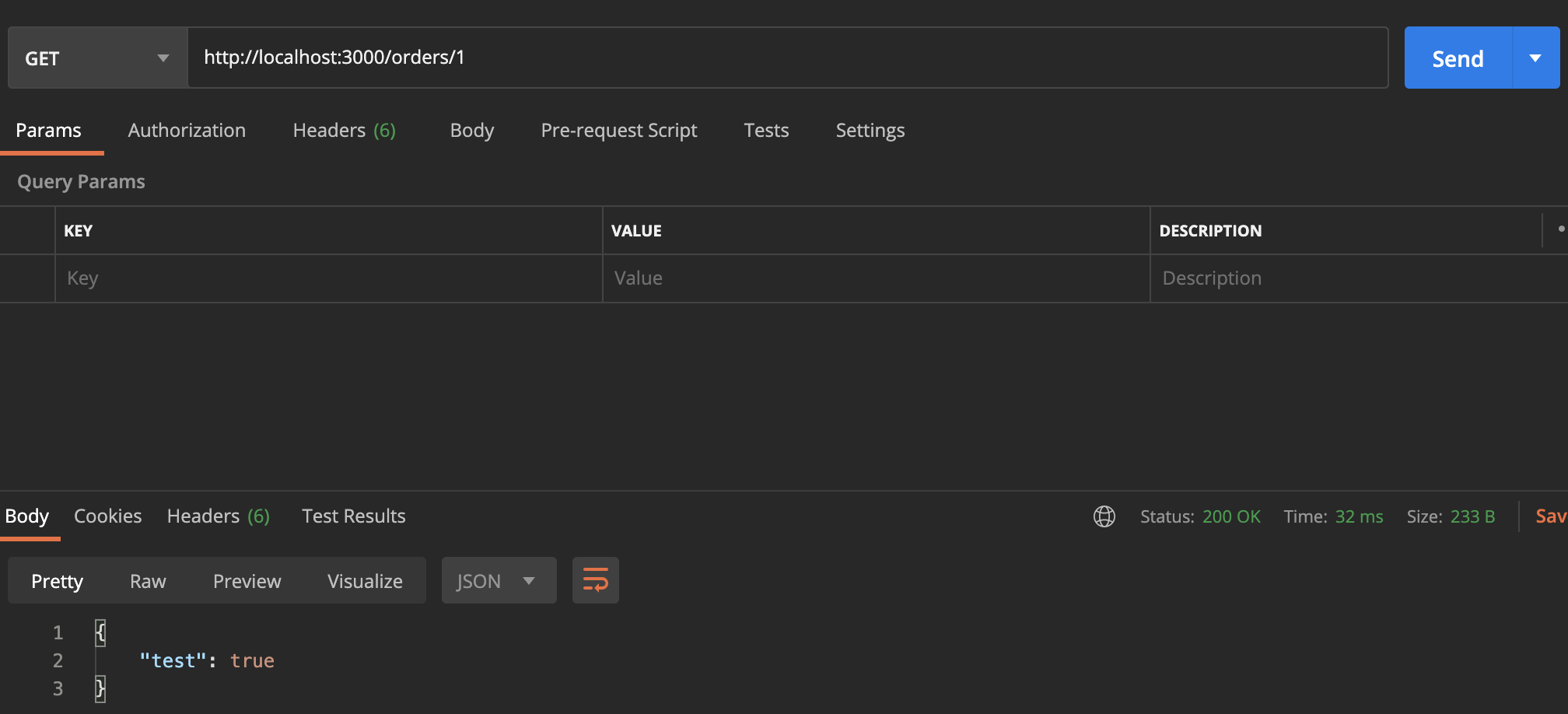
Task: Expand the Send options arrow
Action: [1535, 58]
